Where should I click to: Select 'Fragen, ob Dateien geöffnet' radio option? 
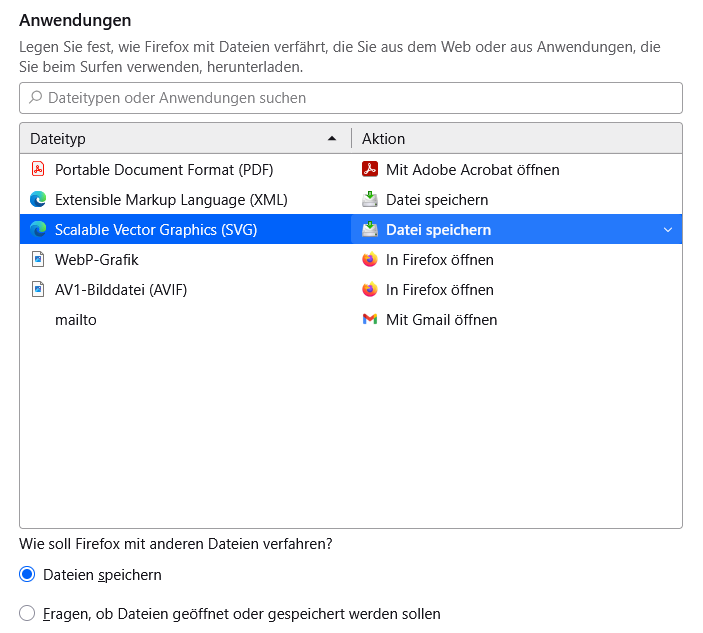[27, 613]
